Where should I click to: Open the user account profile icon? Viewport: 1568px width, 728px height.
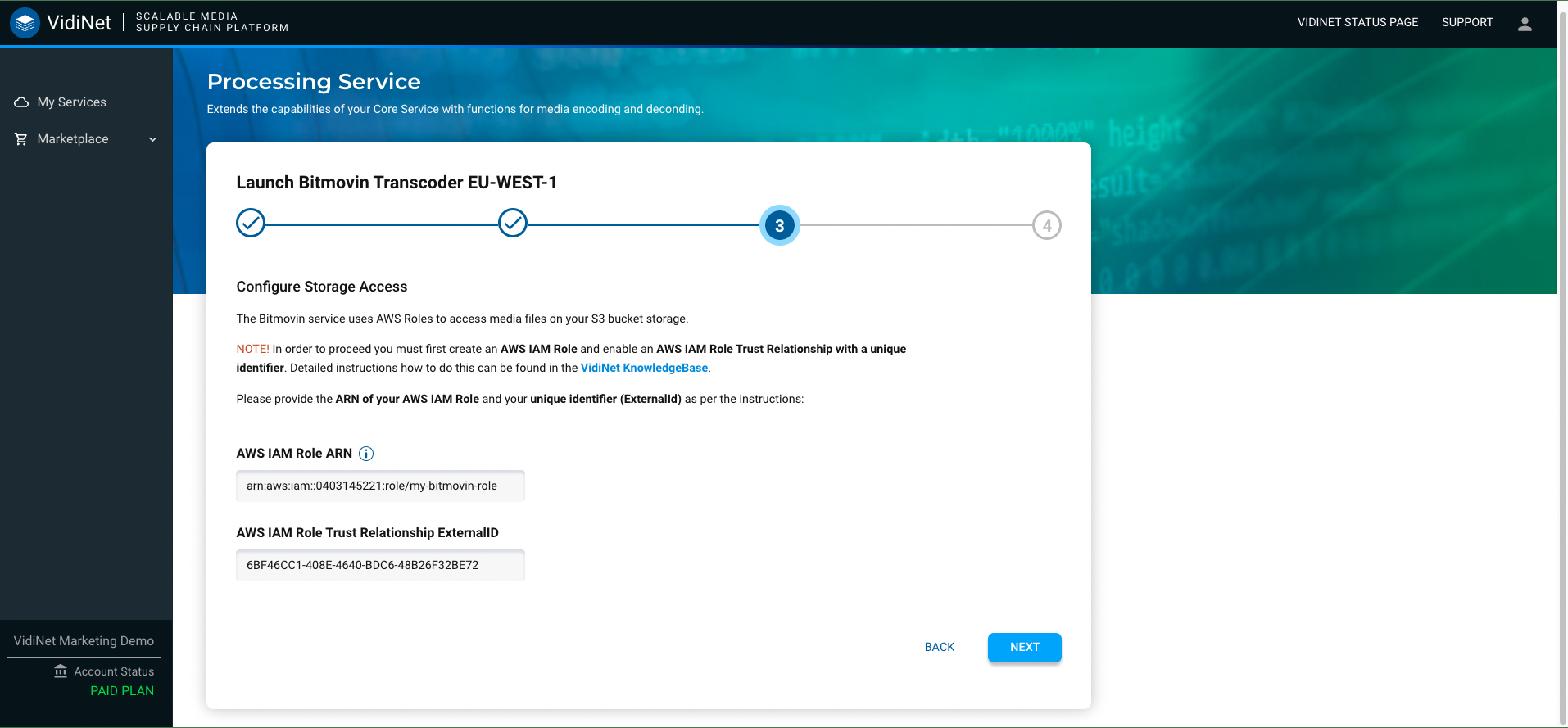point(1525,24)
